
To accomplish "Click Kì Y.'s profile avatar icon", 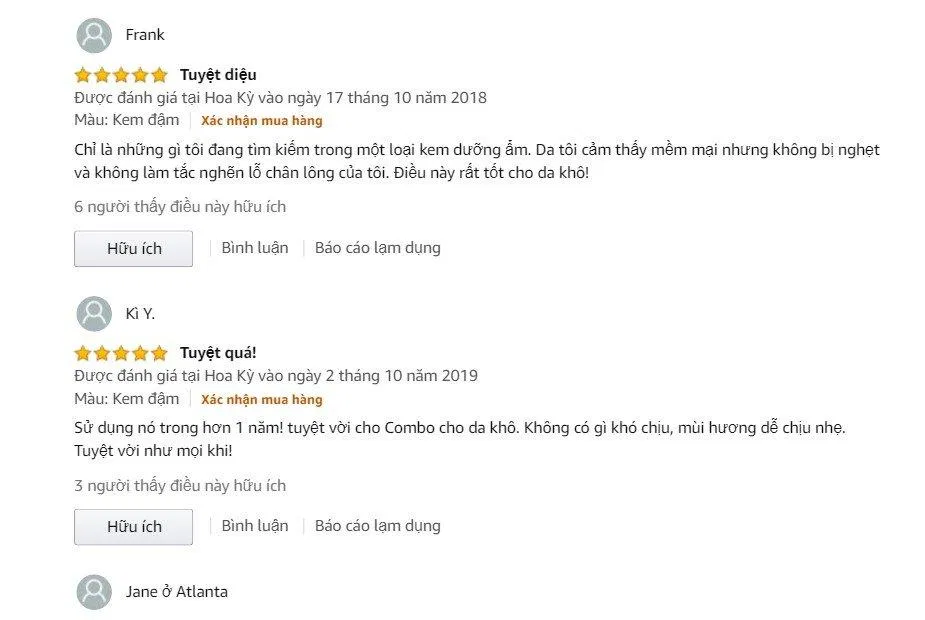I will pos(94,313).
